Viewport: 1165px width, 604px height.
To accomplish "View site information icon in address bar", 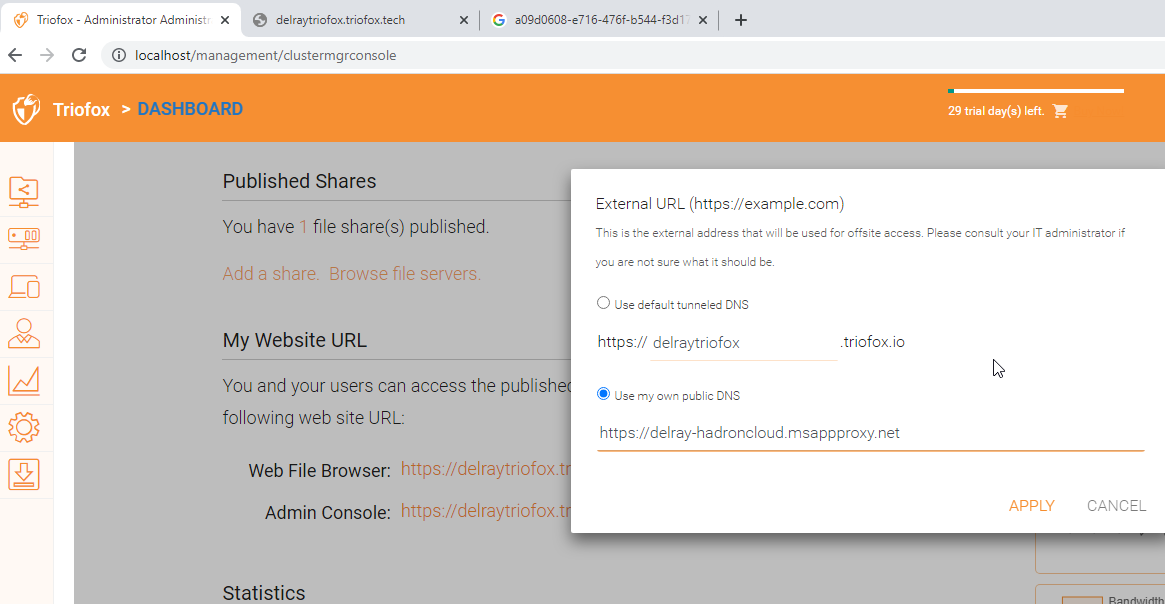I will pos(118,55).
